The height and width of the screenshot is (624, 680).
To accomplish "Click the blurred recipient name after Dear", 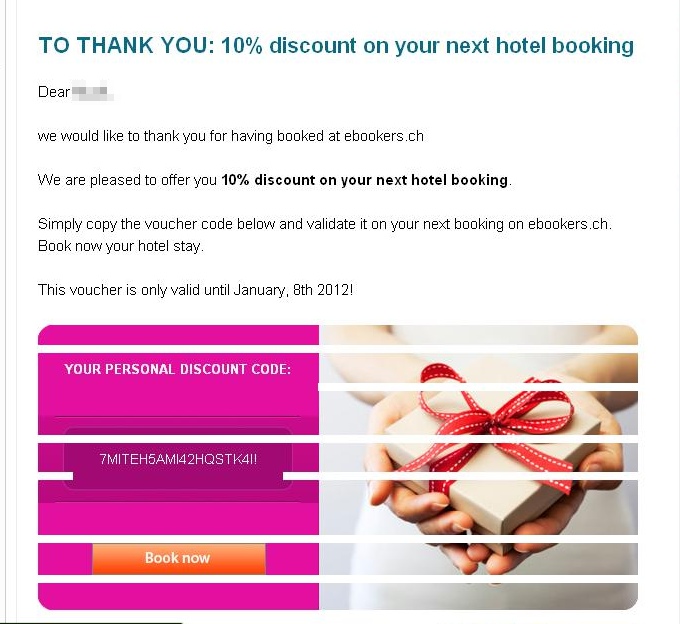I will 92,92.
